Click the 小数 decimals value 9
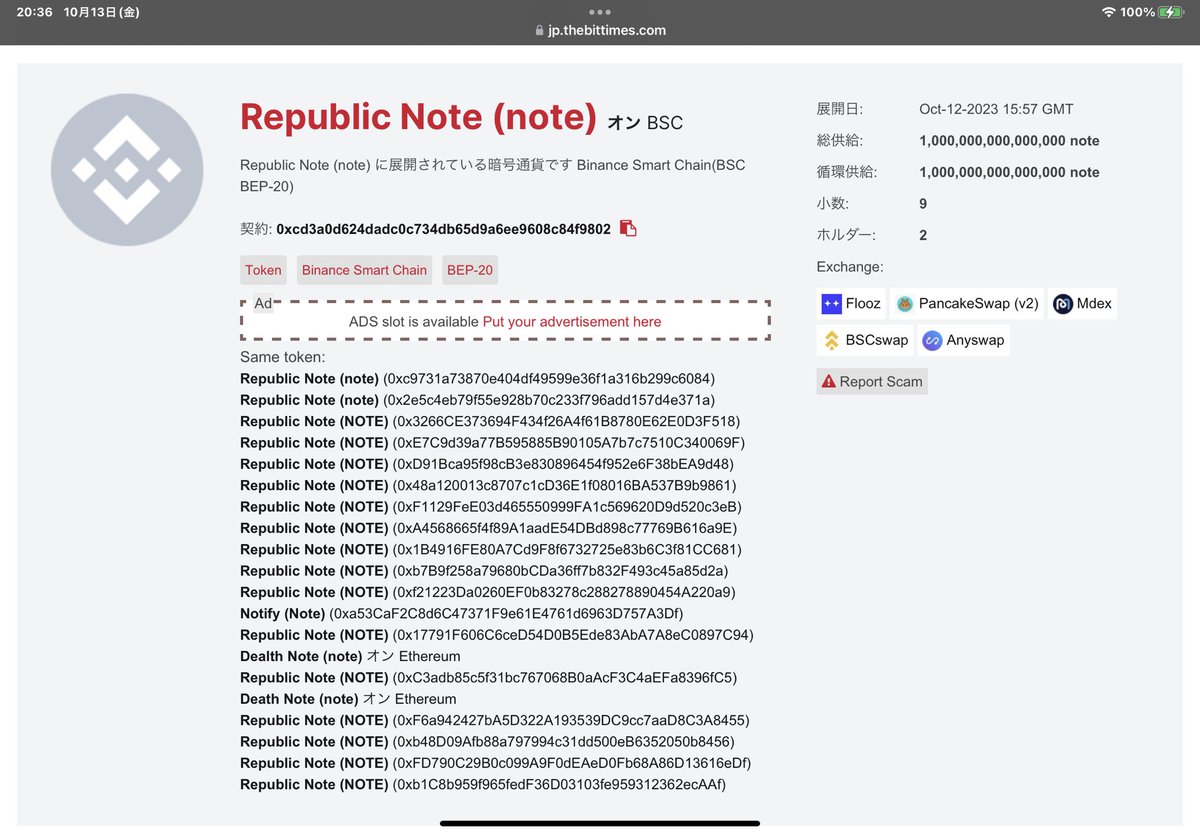1200x834 pixels. point(923,204)
